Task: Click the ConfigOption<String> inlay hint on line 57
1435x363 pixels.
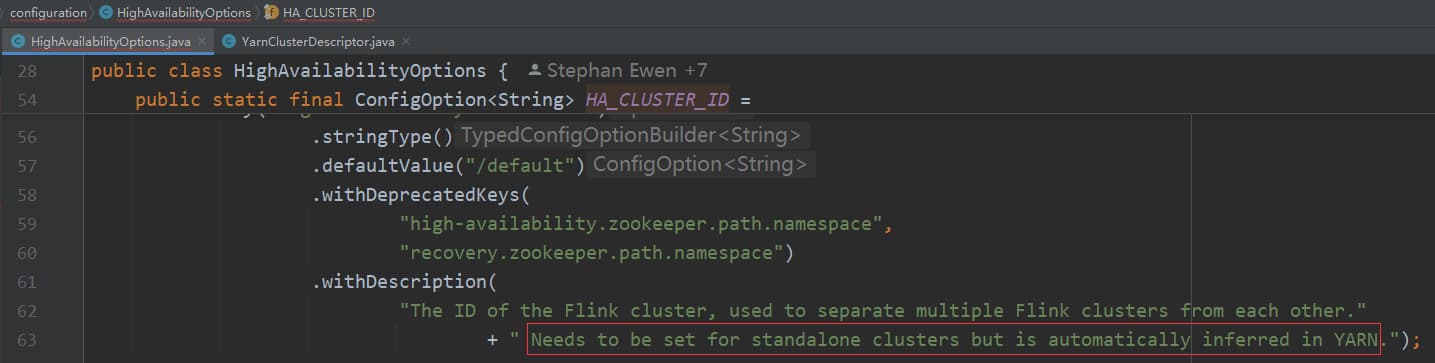Action: tap(700, 165)
